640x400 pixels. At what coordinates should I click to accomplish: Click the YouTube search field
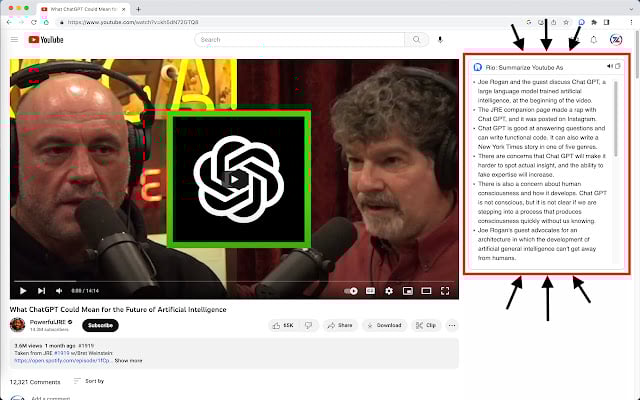click(300, 40)
